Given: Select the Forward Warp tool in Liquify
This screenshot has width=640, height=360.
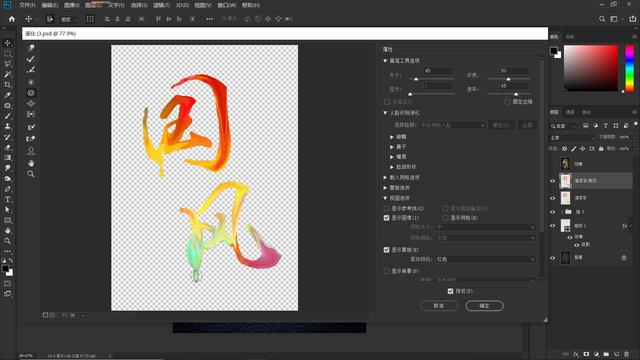Looking at the screenshot, I should [31, 48].
